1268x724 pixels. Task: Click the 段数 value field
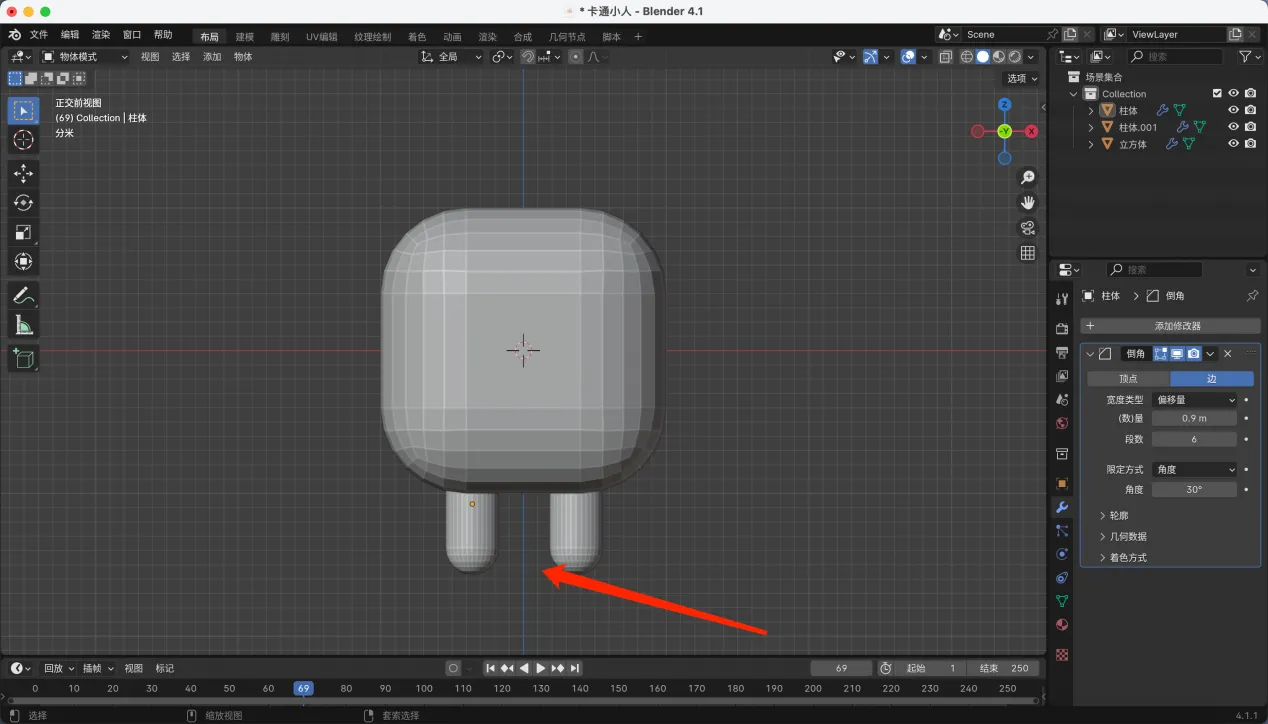click(1194, 439)
